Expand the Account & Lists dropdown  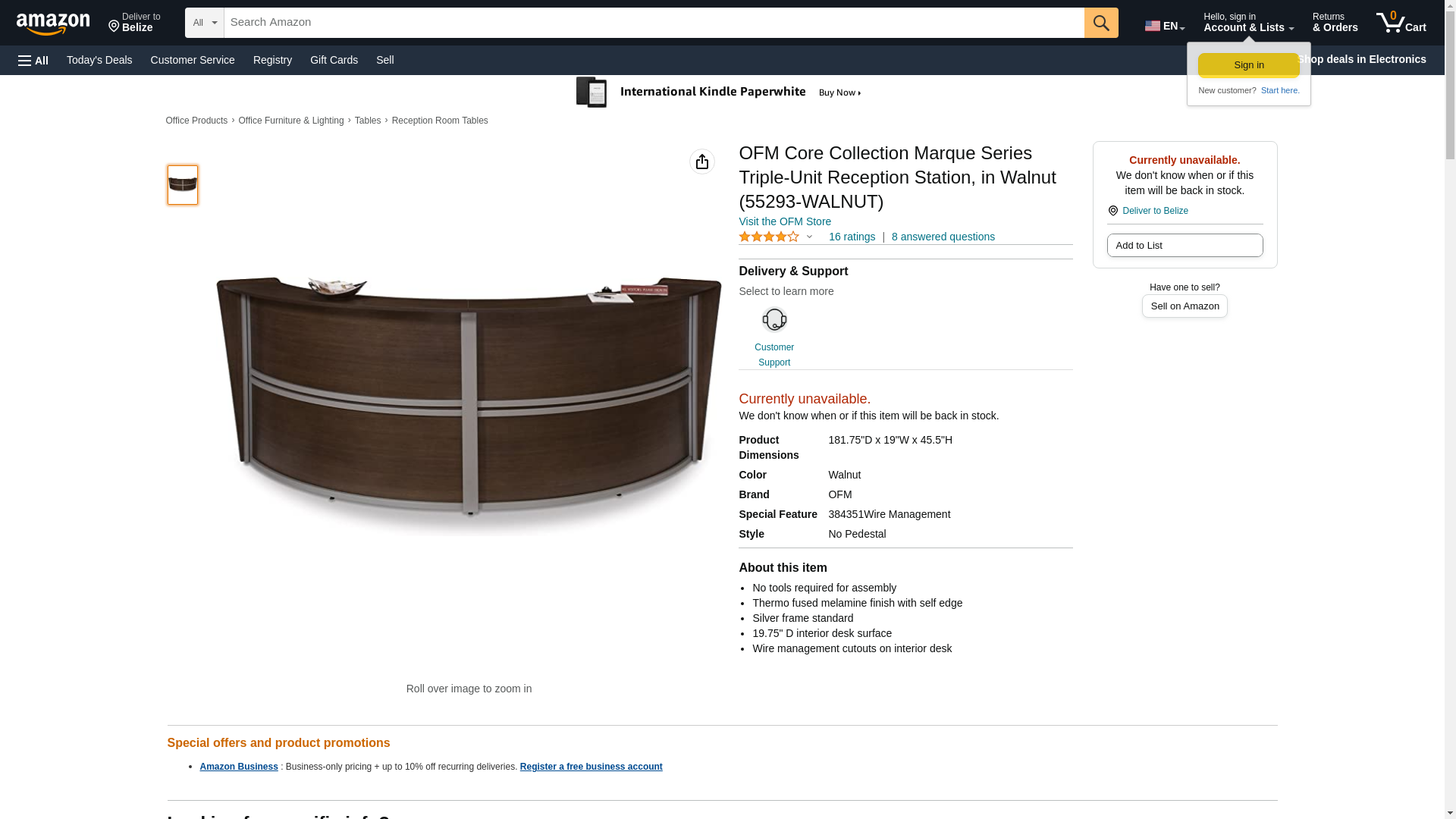pos(1247,23)
